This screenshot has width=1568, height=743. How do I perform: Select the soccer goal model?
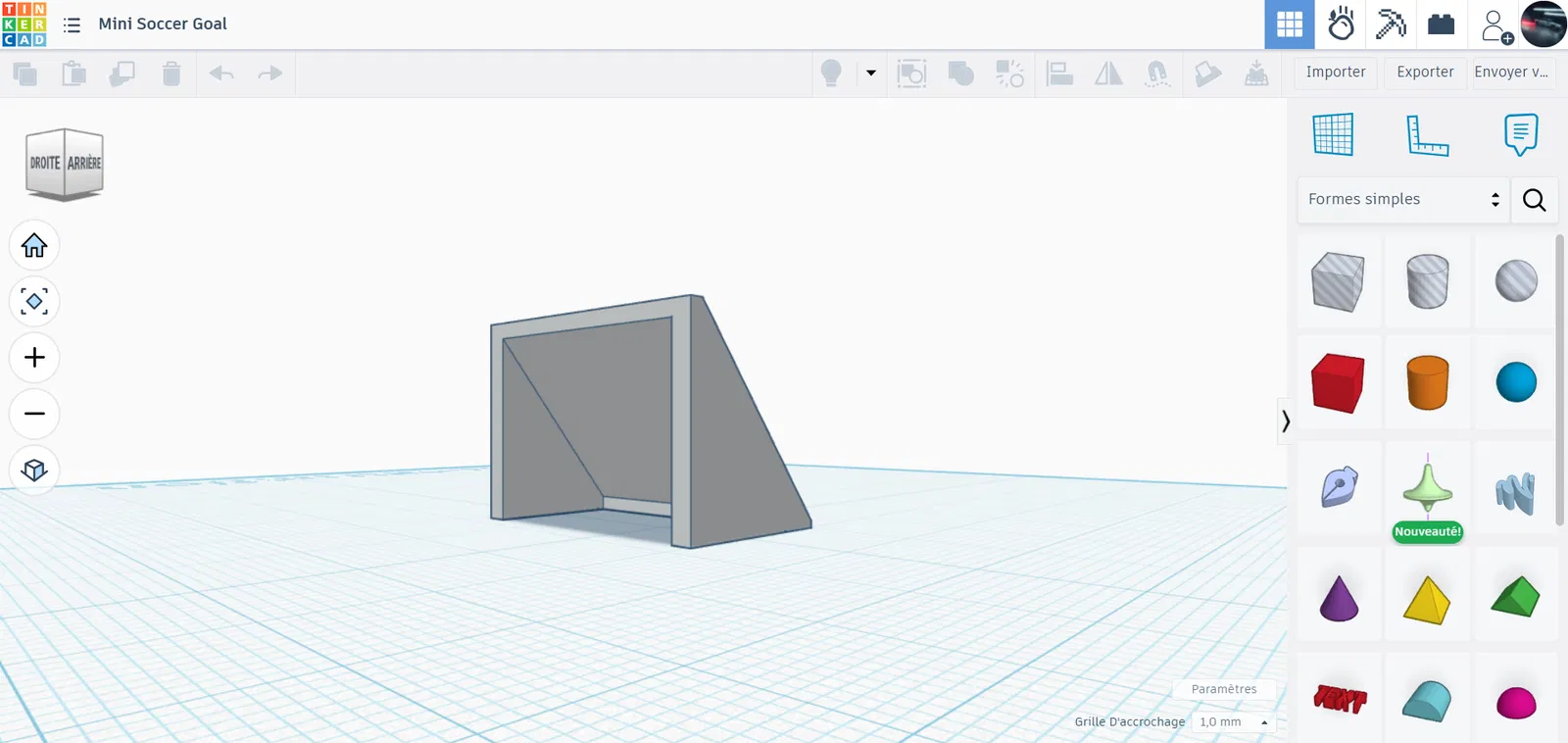(649, 421)
